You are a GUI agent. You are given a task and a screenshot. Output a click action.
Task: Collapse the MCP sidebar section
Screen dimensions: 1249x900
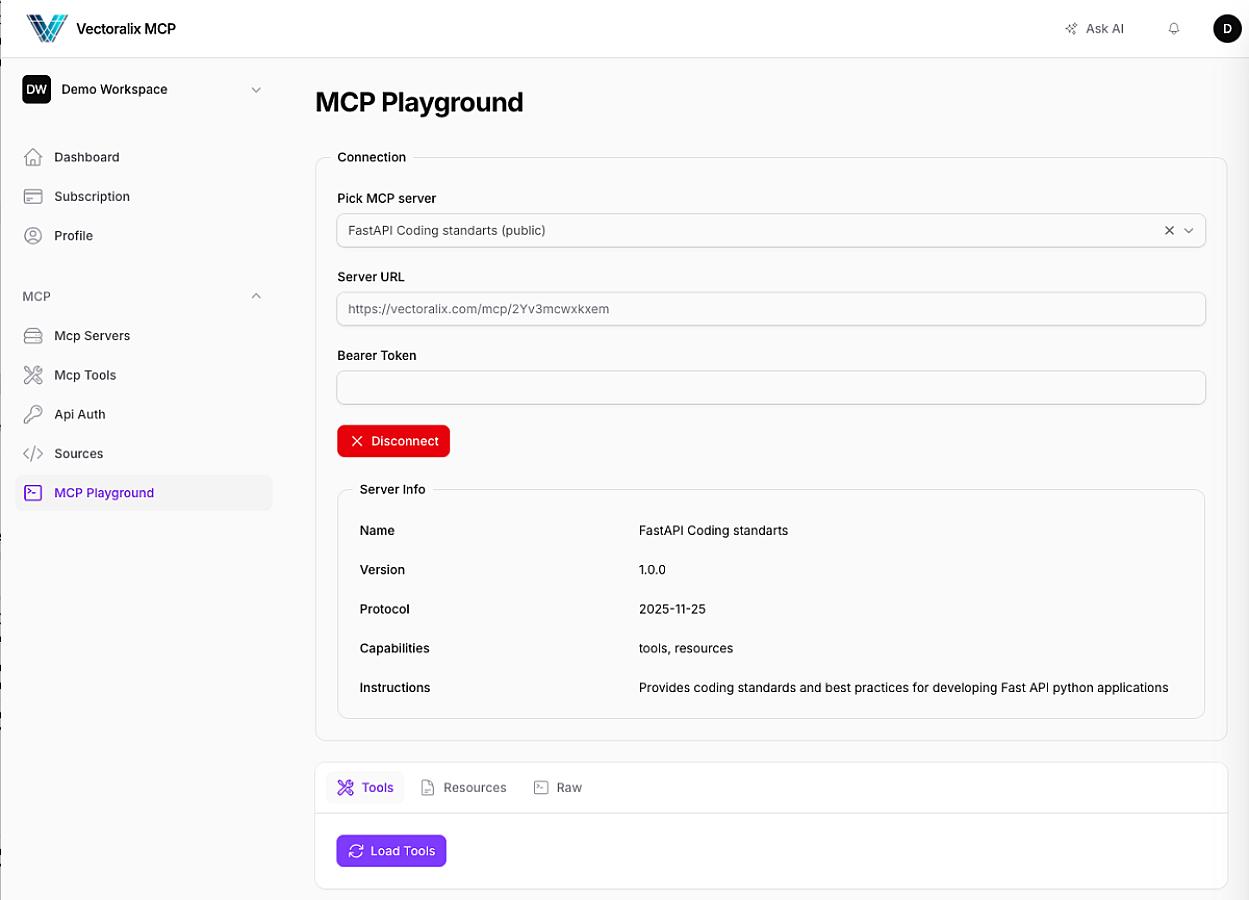coord(256,296)
